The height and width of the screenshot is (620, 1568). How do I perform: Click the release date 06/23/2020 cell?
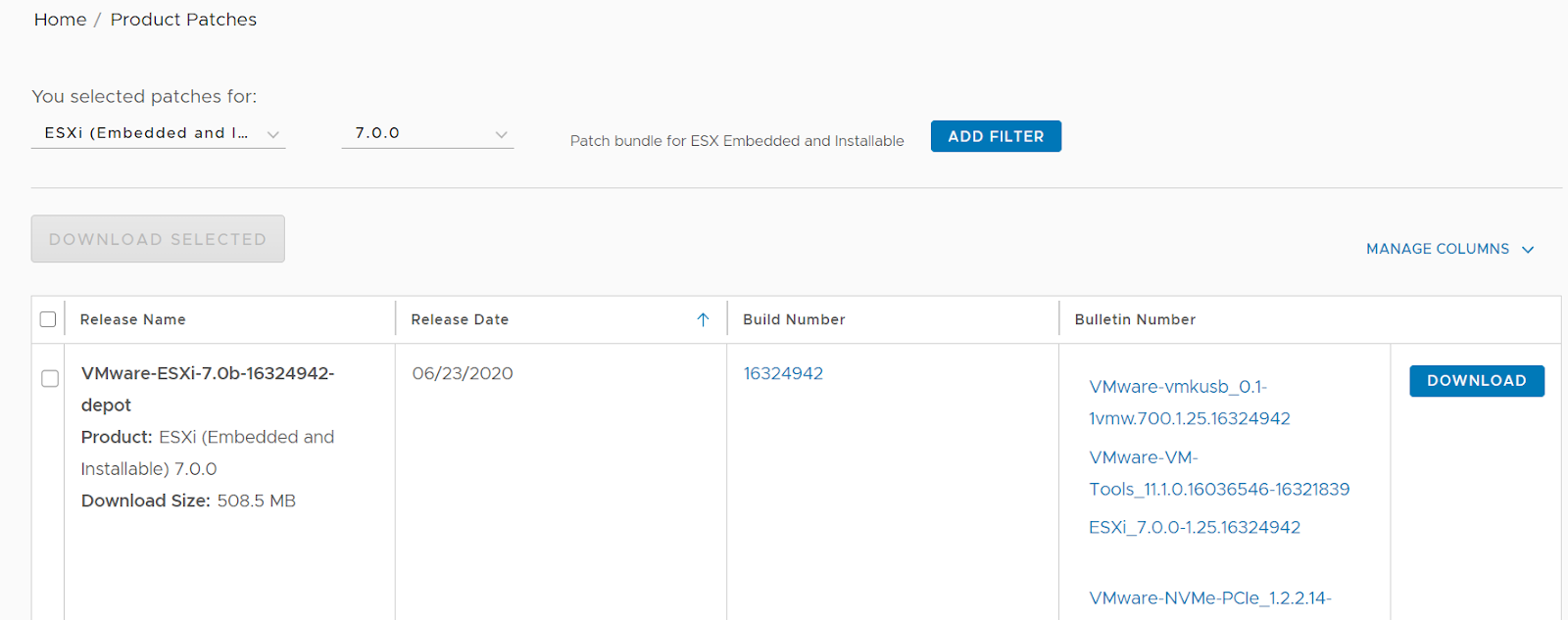pos(463,373)
